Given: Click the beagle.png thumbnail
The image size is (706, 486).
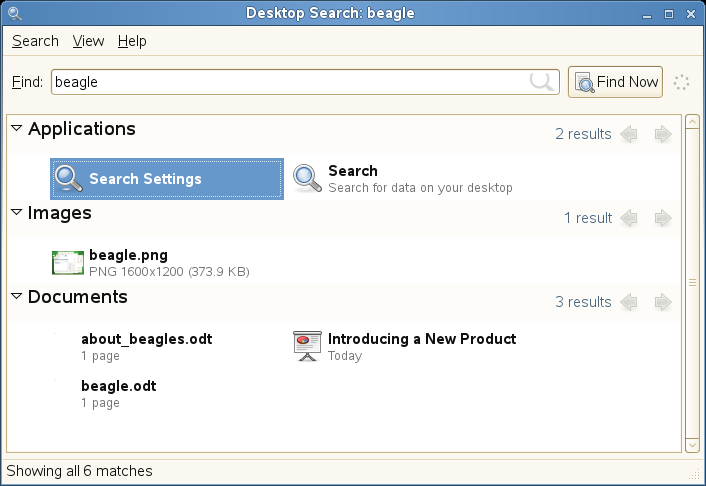Looking at the screenshot, I should coord(68,263).
